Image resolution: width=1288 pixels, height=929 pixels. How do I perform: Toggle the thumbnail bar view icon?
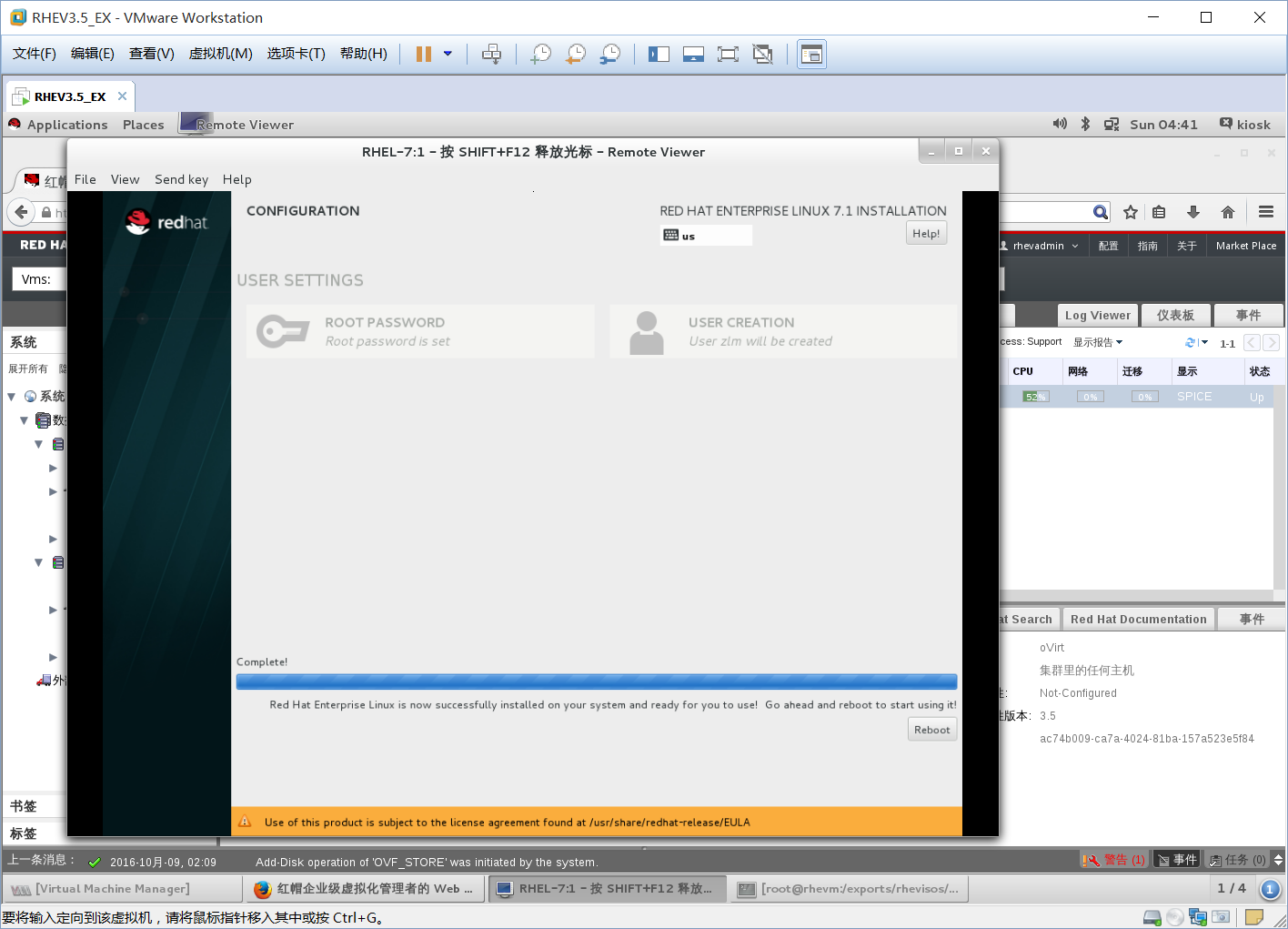tap(693, 54)
